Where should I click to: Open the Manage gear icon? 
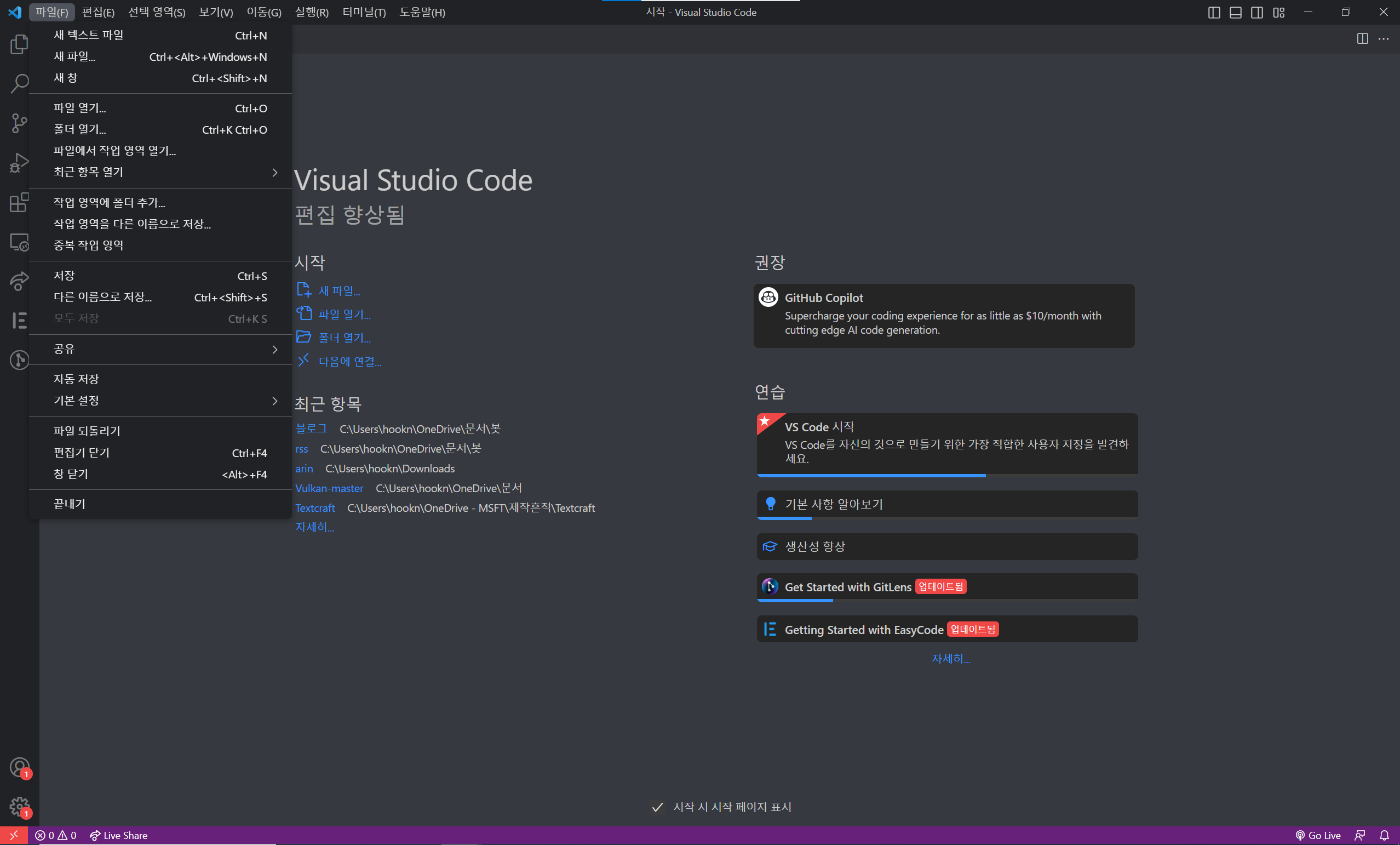(19, 806)
